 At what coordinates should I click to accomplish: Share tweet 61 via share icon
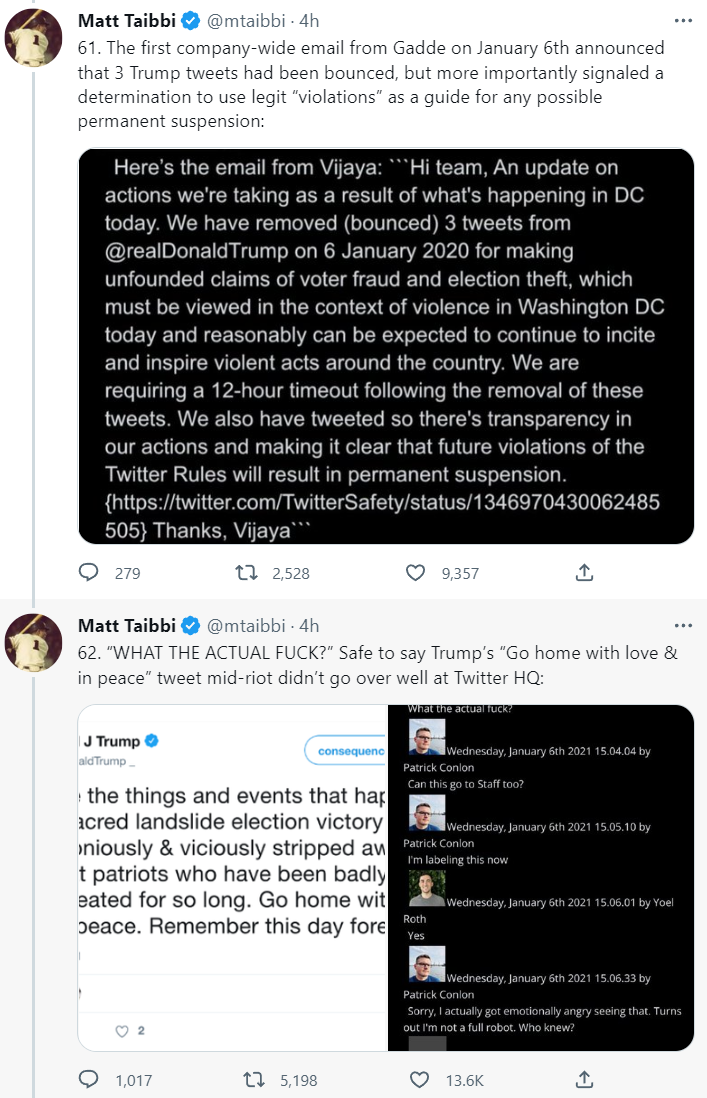585,573
